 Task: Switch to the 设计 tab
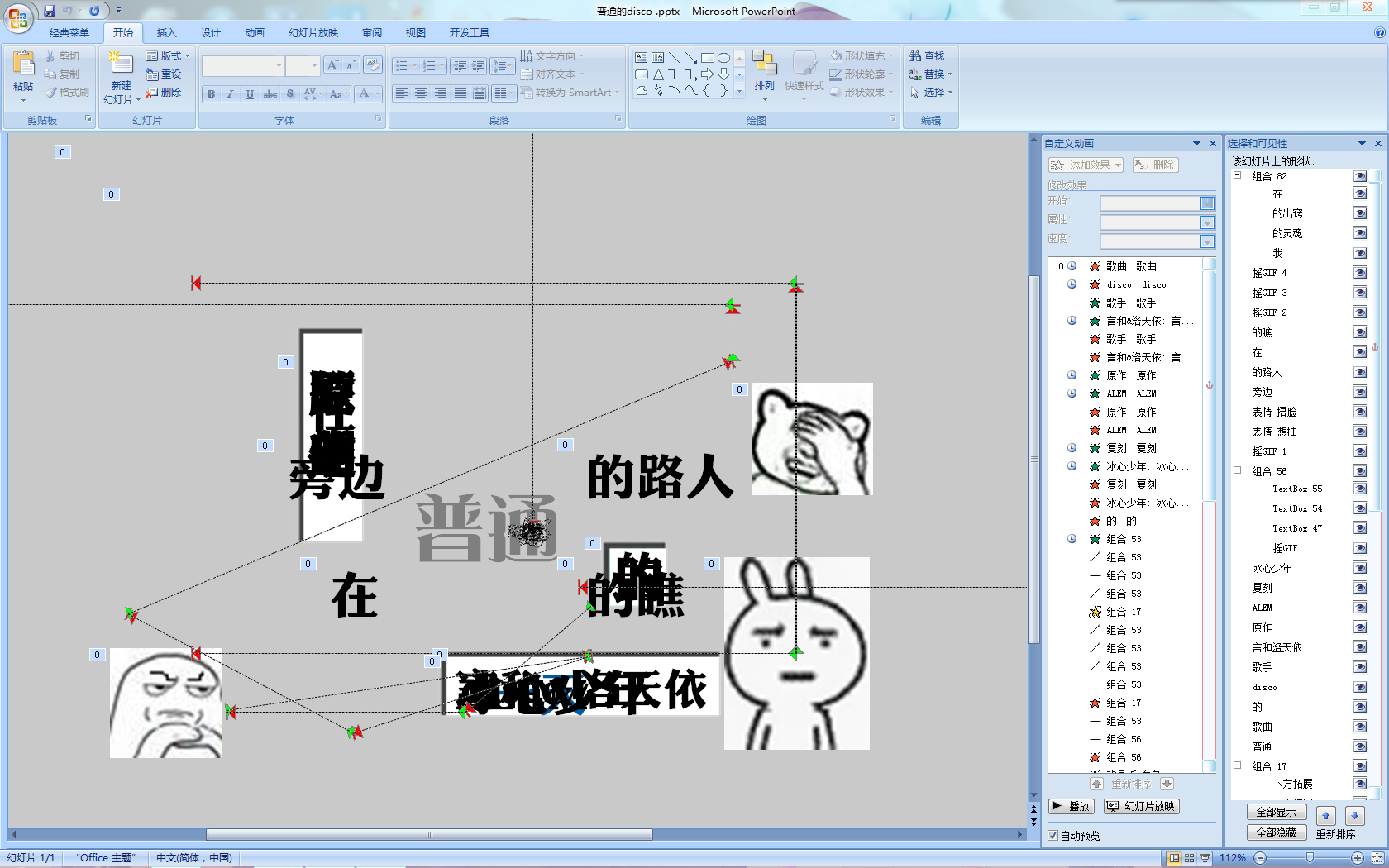[x=211, y=33]
